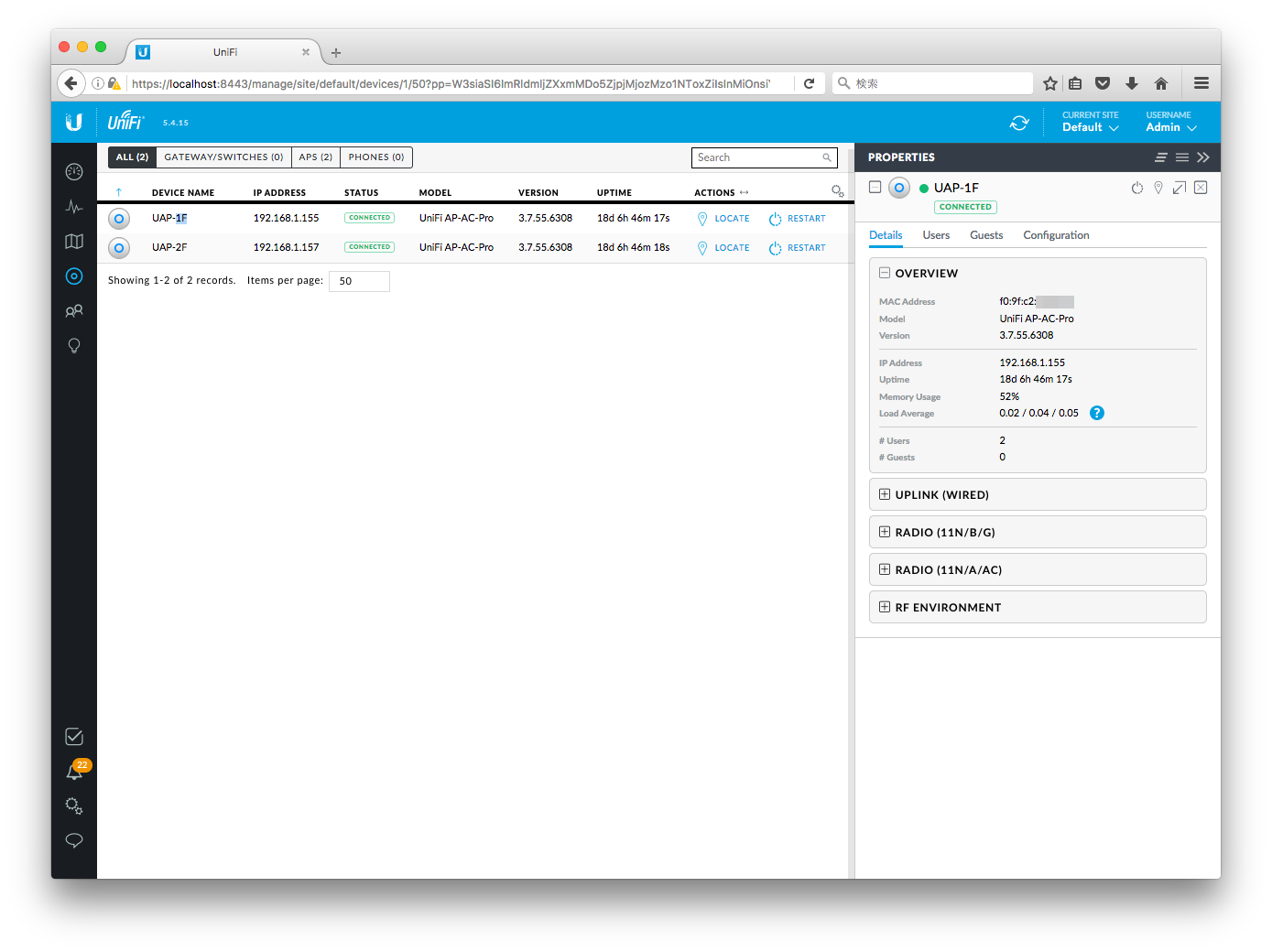Close the UAP-1F properties entry
The height and width of the screenshot is (952, 1272).
(x=1201, y=188)
